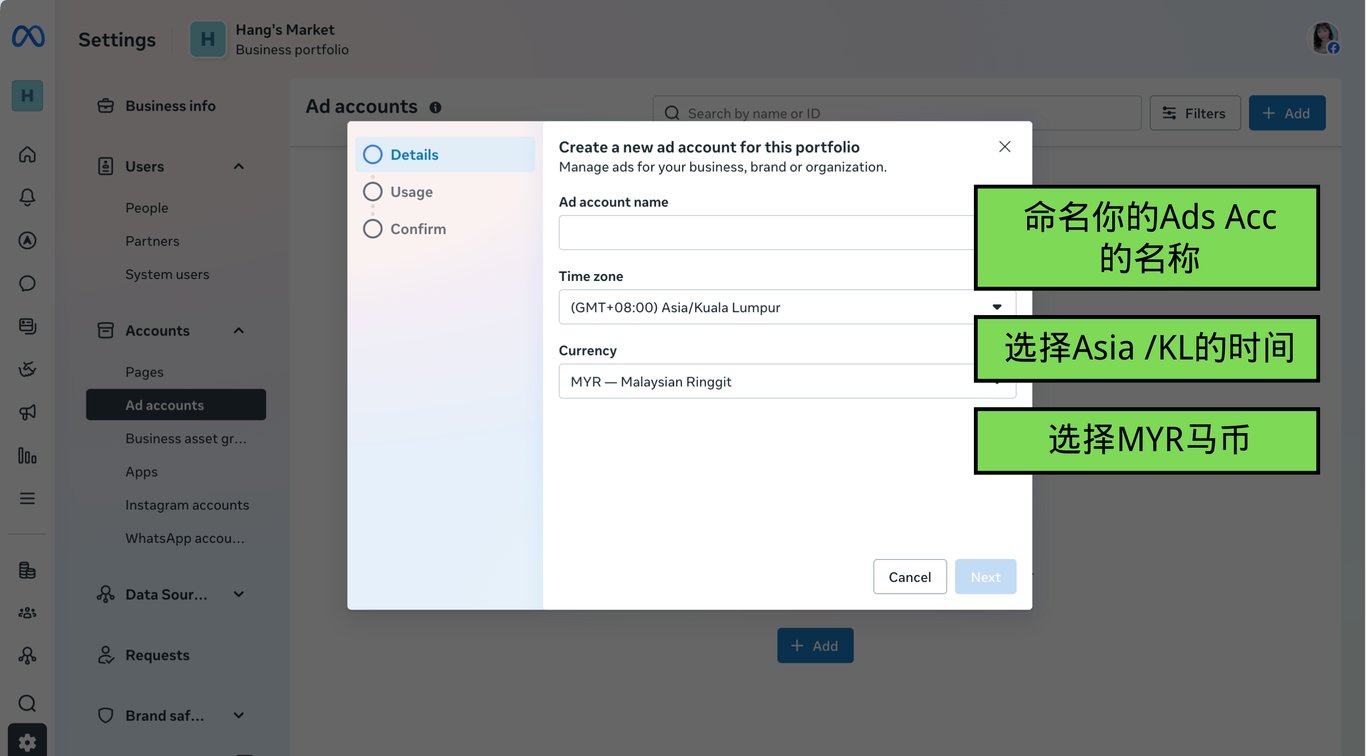Click the search magnifier icon in the rail
1366x756 pixels.
pos(27,703)
